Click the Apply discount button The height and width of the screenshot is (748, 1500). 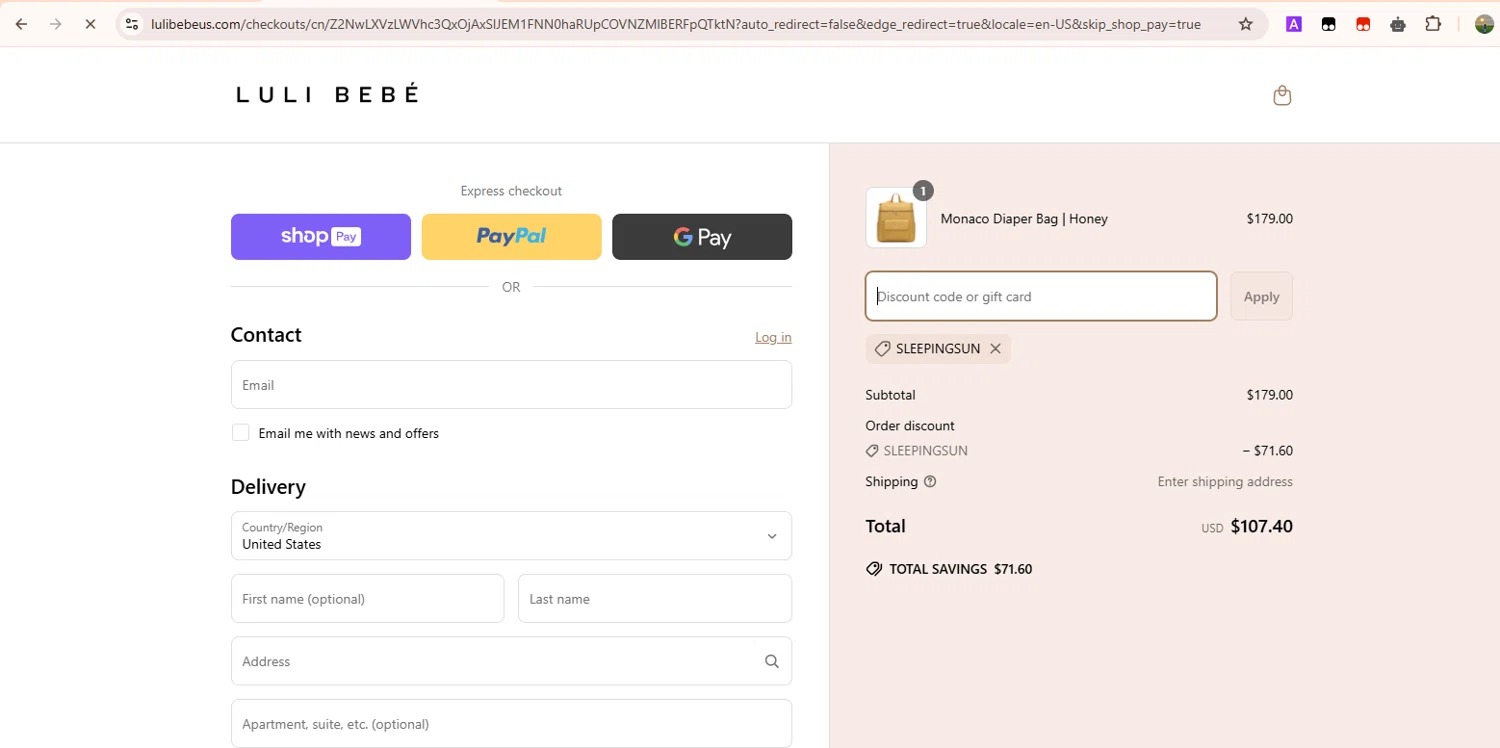click(1261, 296)
